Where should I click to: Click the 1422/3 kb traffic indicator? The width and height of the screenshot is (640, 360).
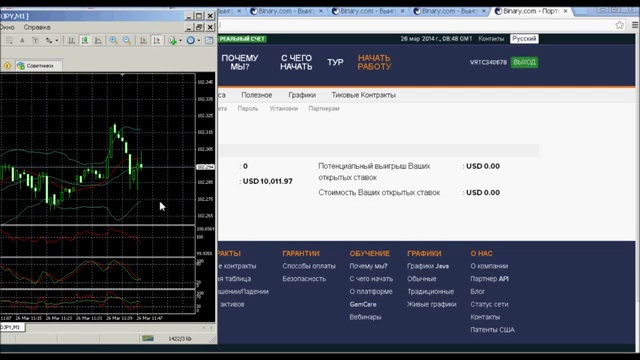point(180,338)
